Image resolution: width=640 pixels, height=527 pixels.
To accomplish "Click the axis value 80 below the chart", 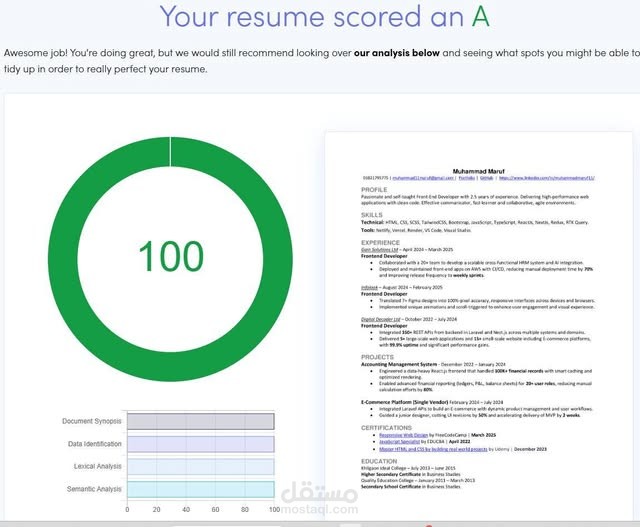I will click(244, 509).
